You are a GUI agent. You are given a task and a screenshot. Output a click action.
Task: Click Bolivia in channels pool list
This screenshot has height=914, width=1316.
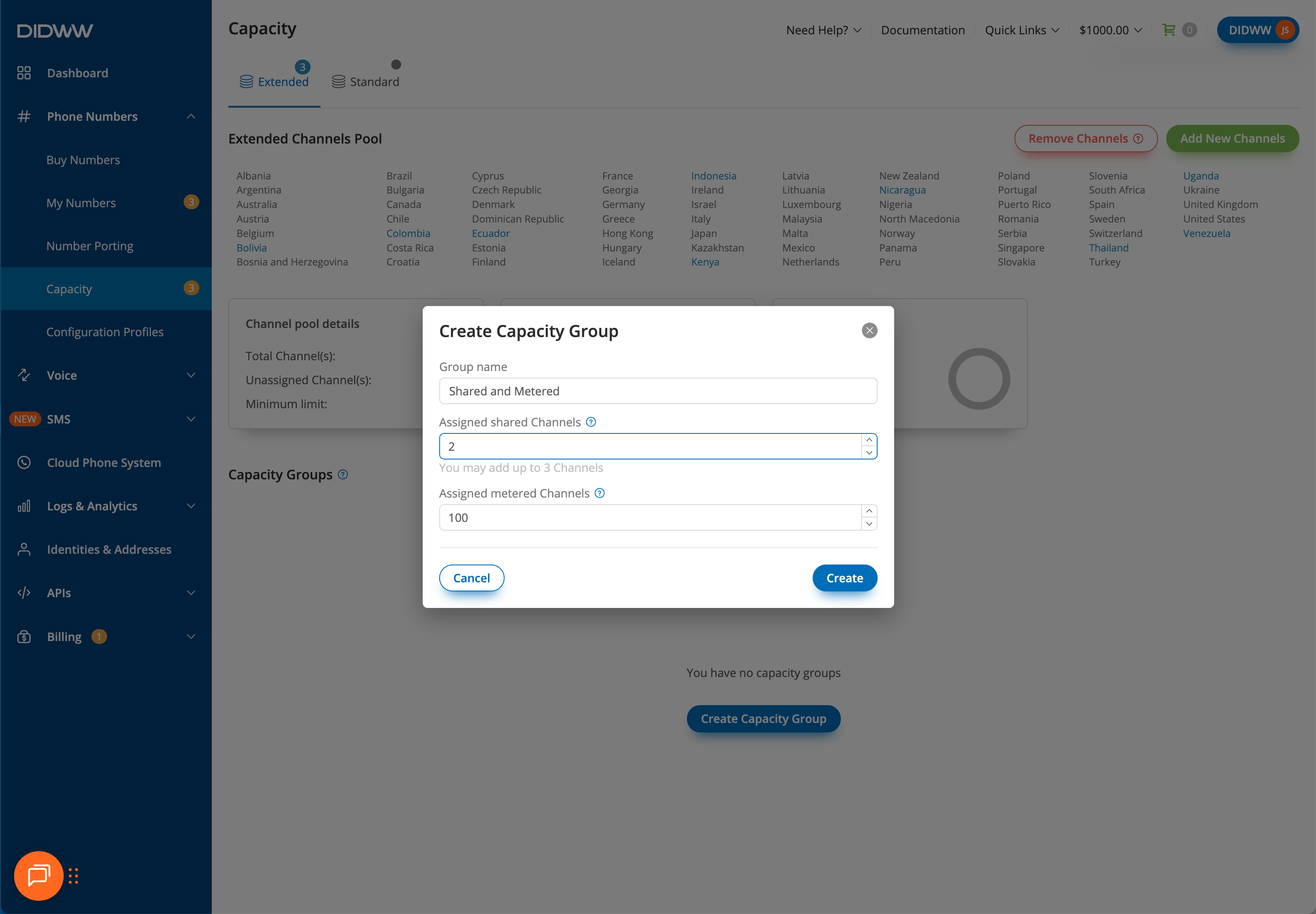[x=251, y=247]
